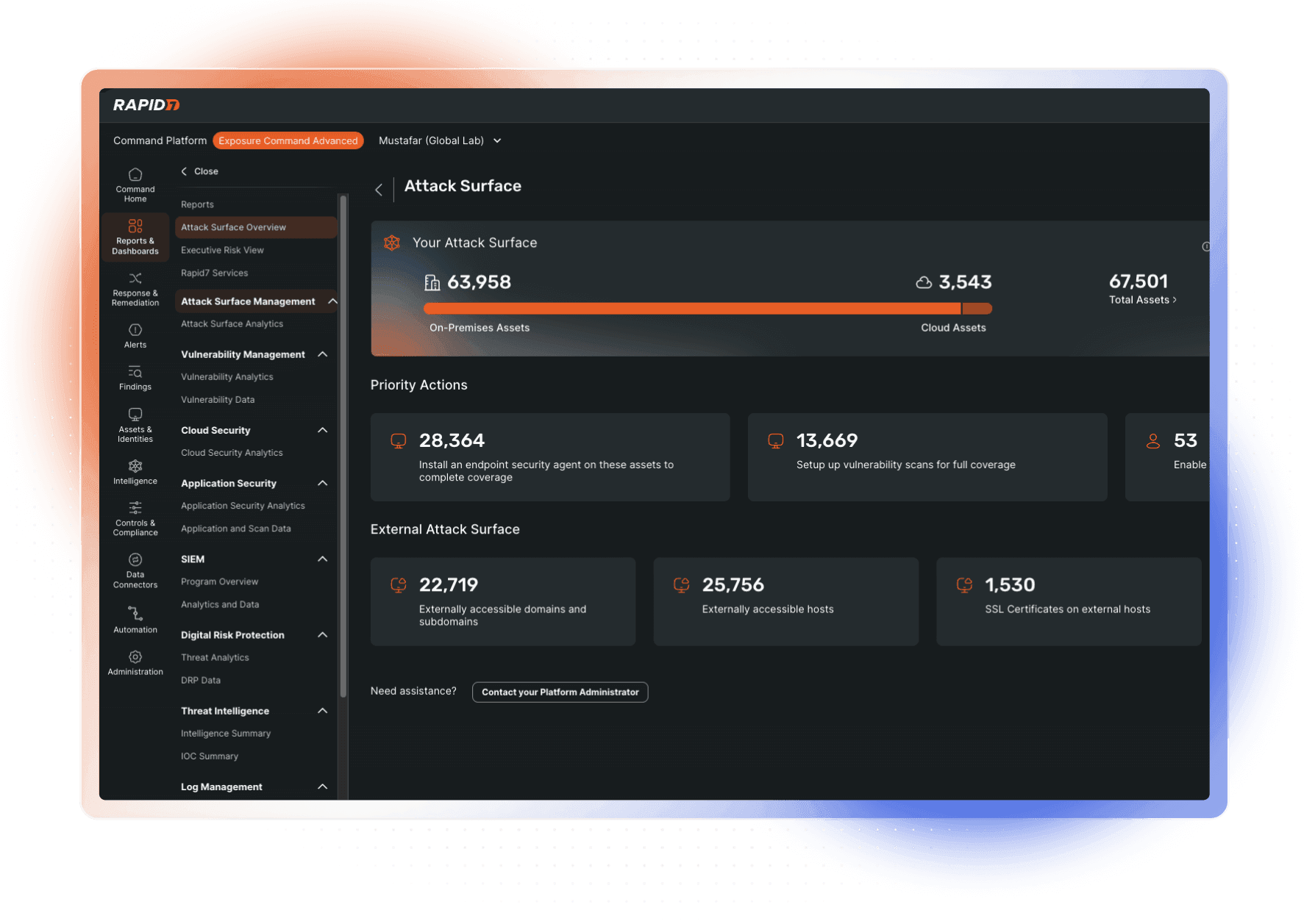This screenshot has height=924, width=1304.
Task: Click the Your Attack Surface icon
Action: pos(392,243)
